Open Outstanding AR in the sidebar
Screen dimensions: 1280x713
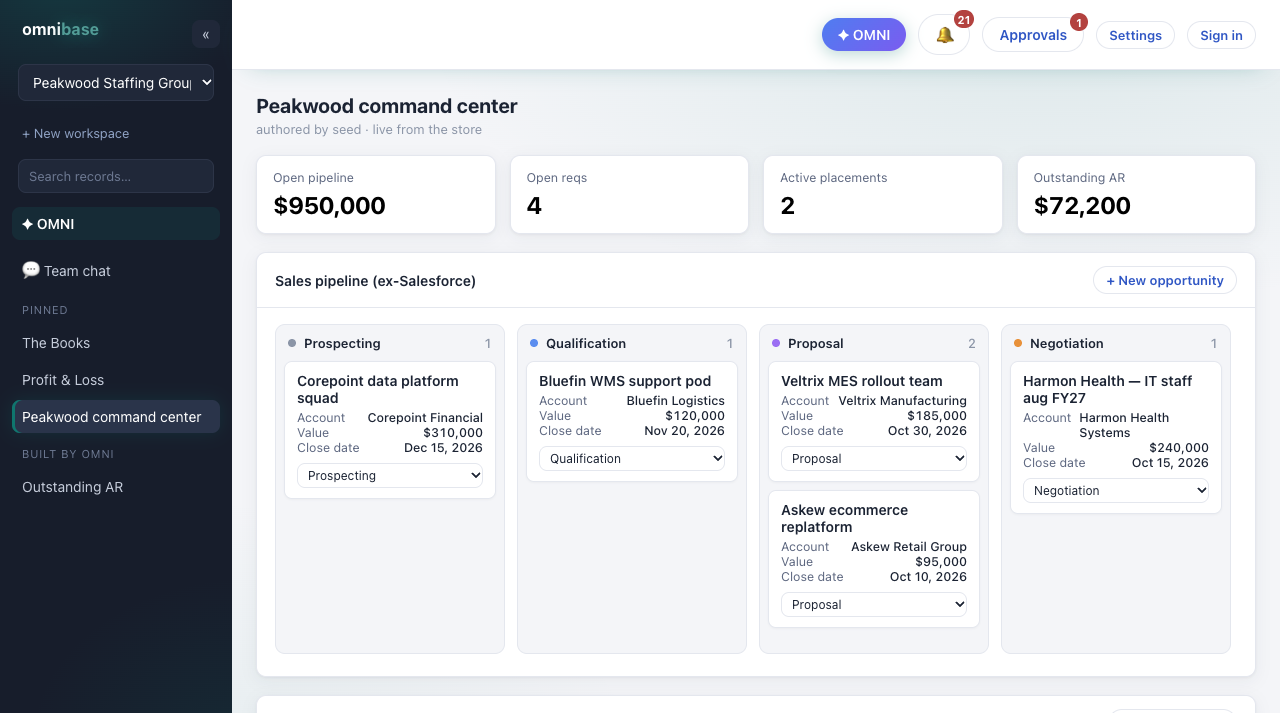click(116, 487)
